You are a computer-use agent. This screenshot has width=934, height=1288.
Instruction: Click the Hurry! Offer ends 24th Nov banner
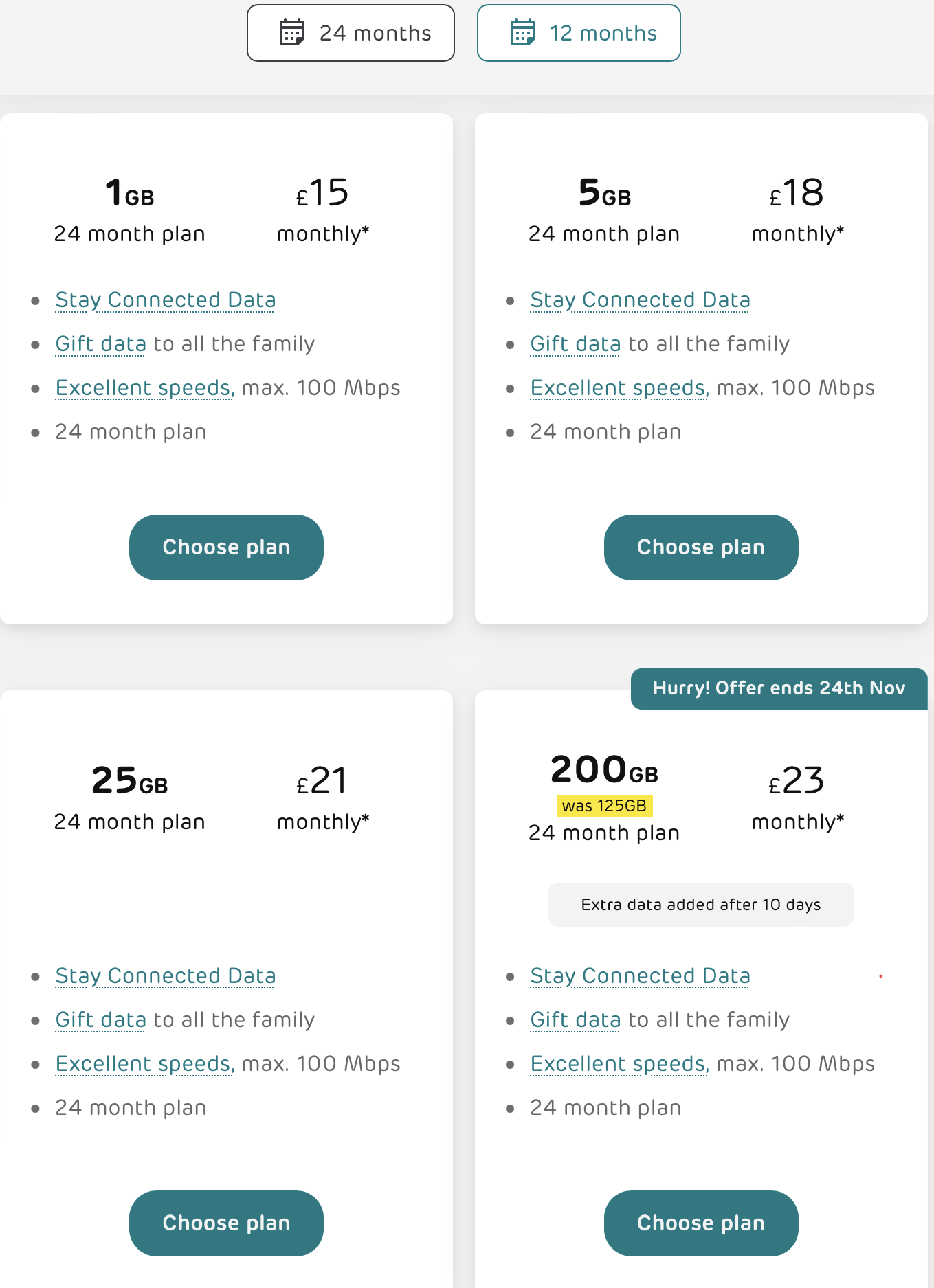(779, 688)
